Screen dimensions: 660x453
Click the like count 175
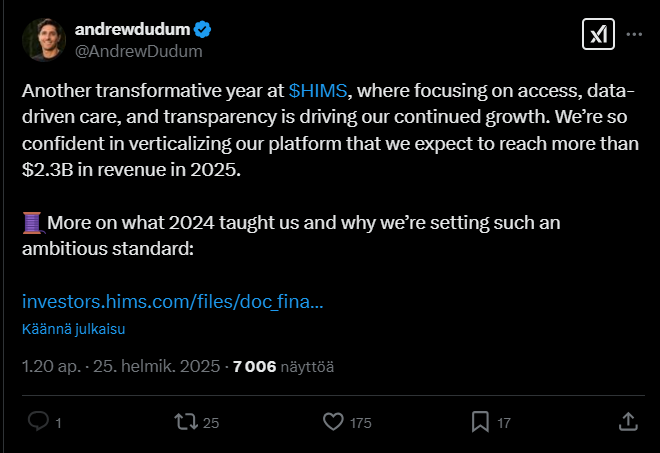pos(361,423)
